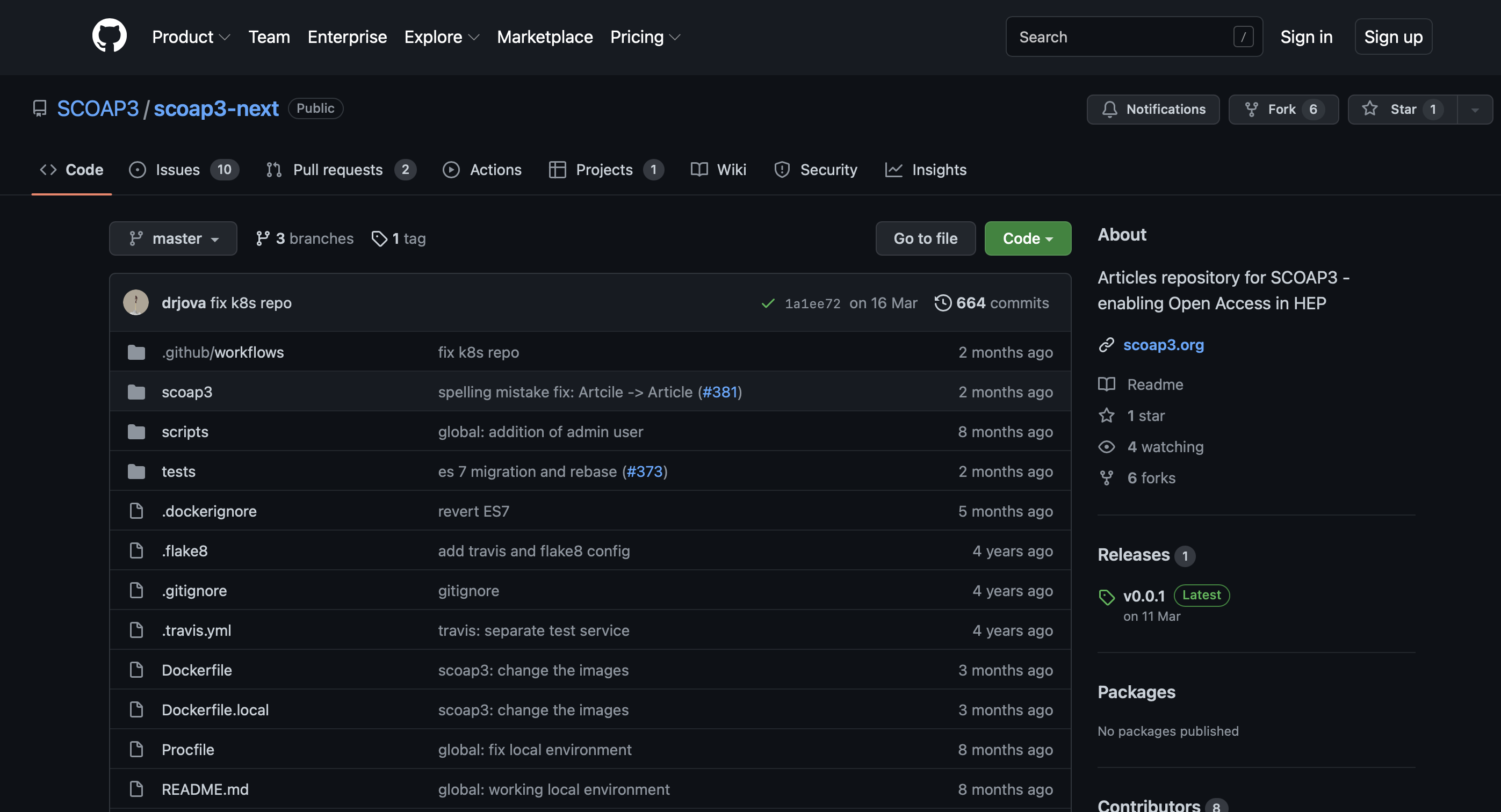
Task: Switch to the Issues tab
Action: (184, 170)
